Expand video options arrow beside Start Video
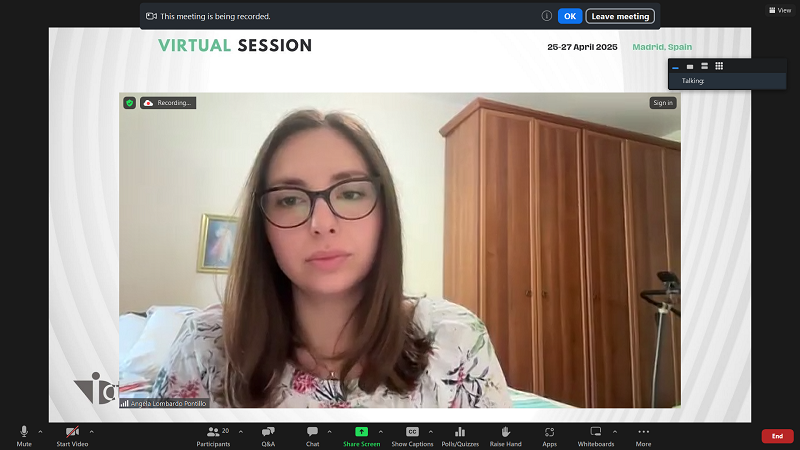 (92, 431)
